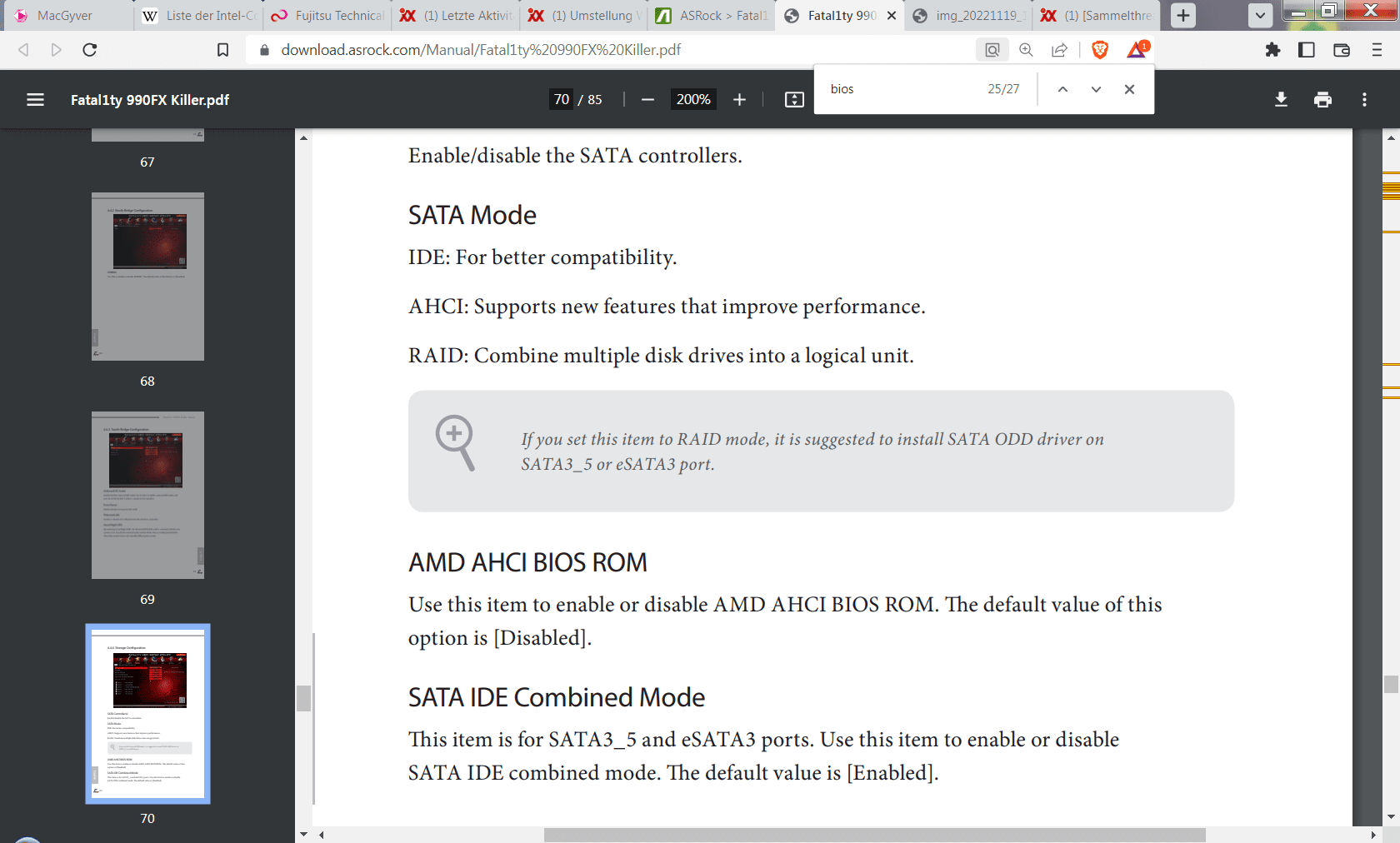Go forward in browser history
The image size is (1400, 843).
tap(56, 50)
